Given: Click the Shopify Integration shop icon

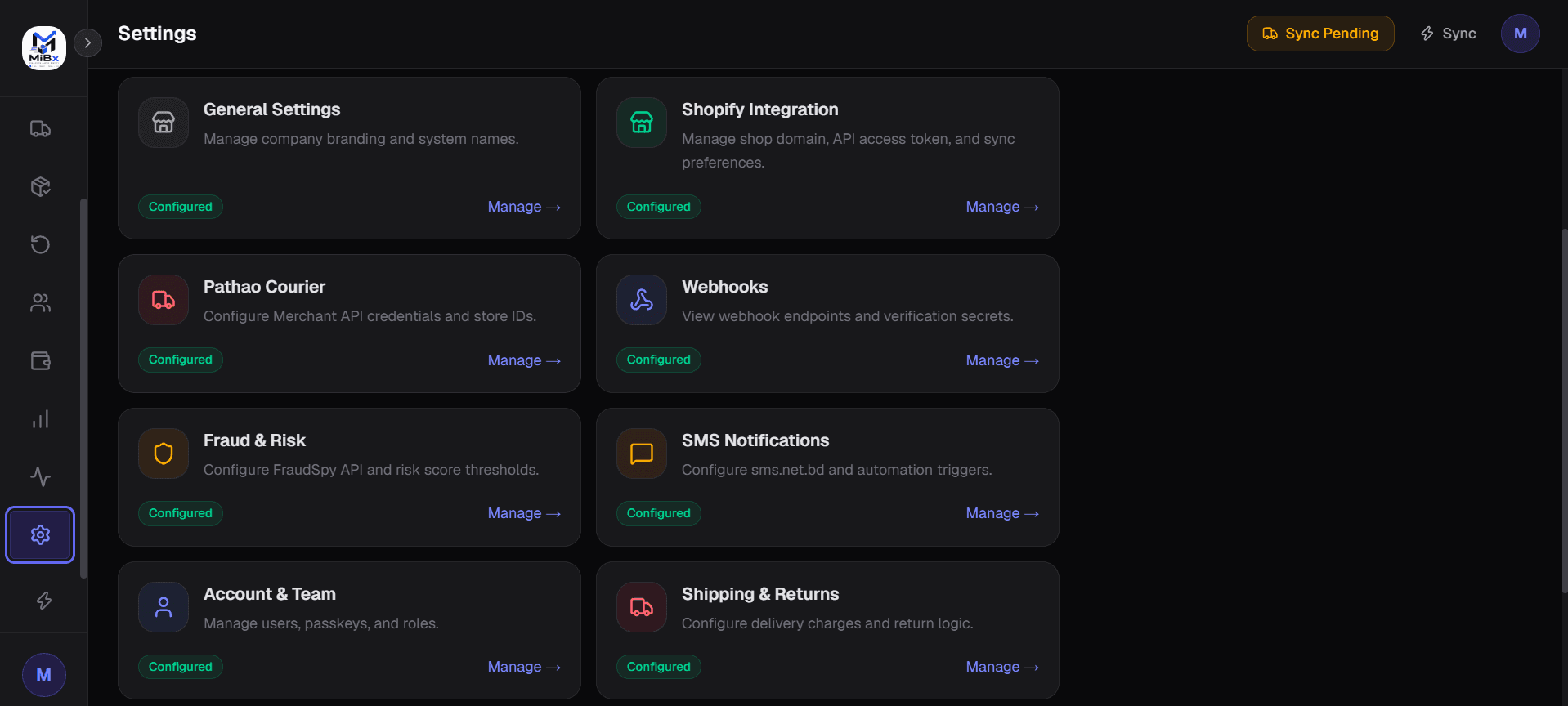Looking at the screenshot, I should tap(642, 123).
